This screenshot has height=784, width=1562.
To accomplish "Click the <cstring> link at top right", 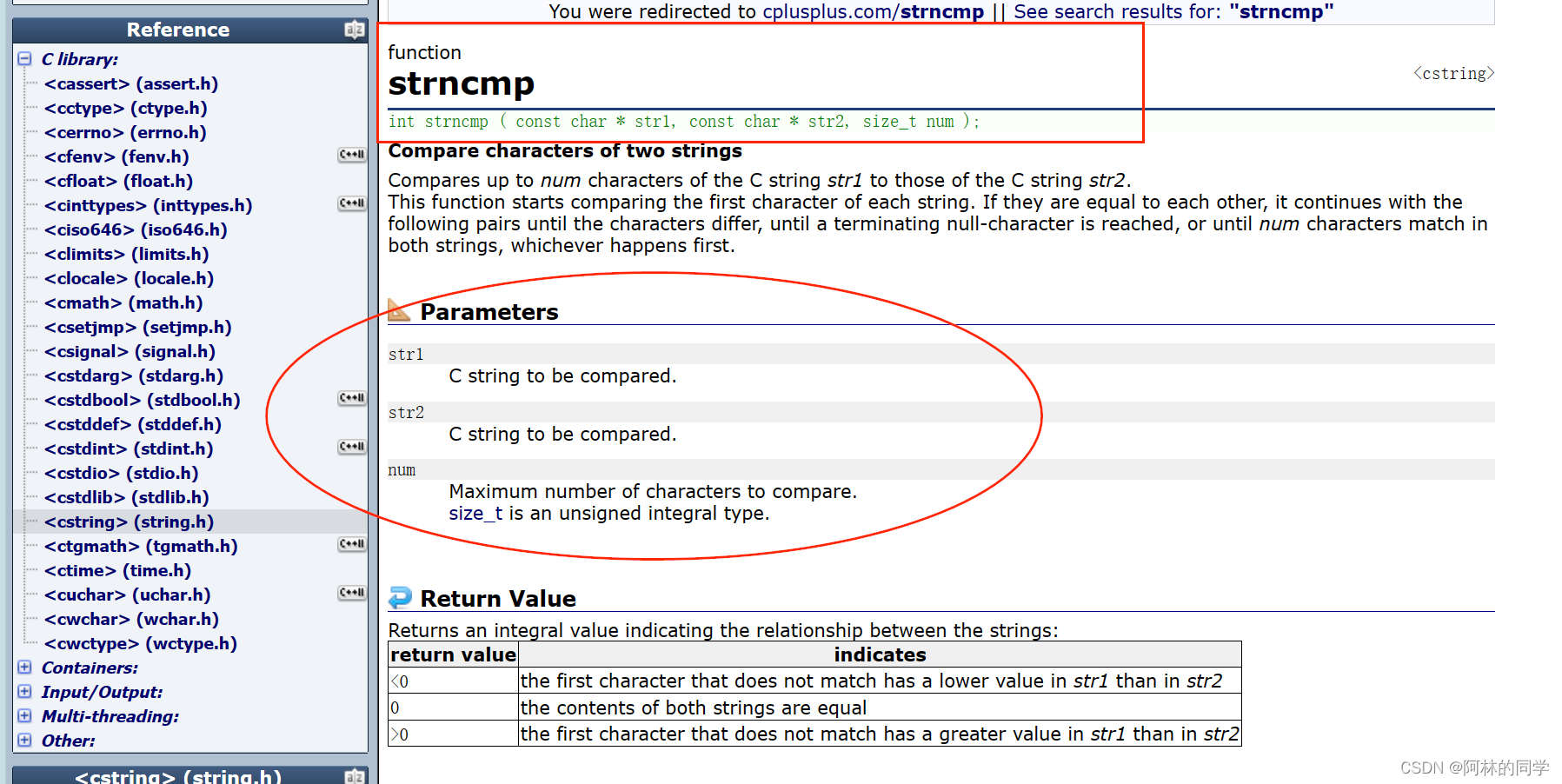I will 1452,73.
